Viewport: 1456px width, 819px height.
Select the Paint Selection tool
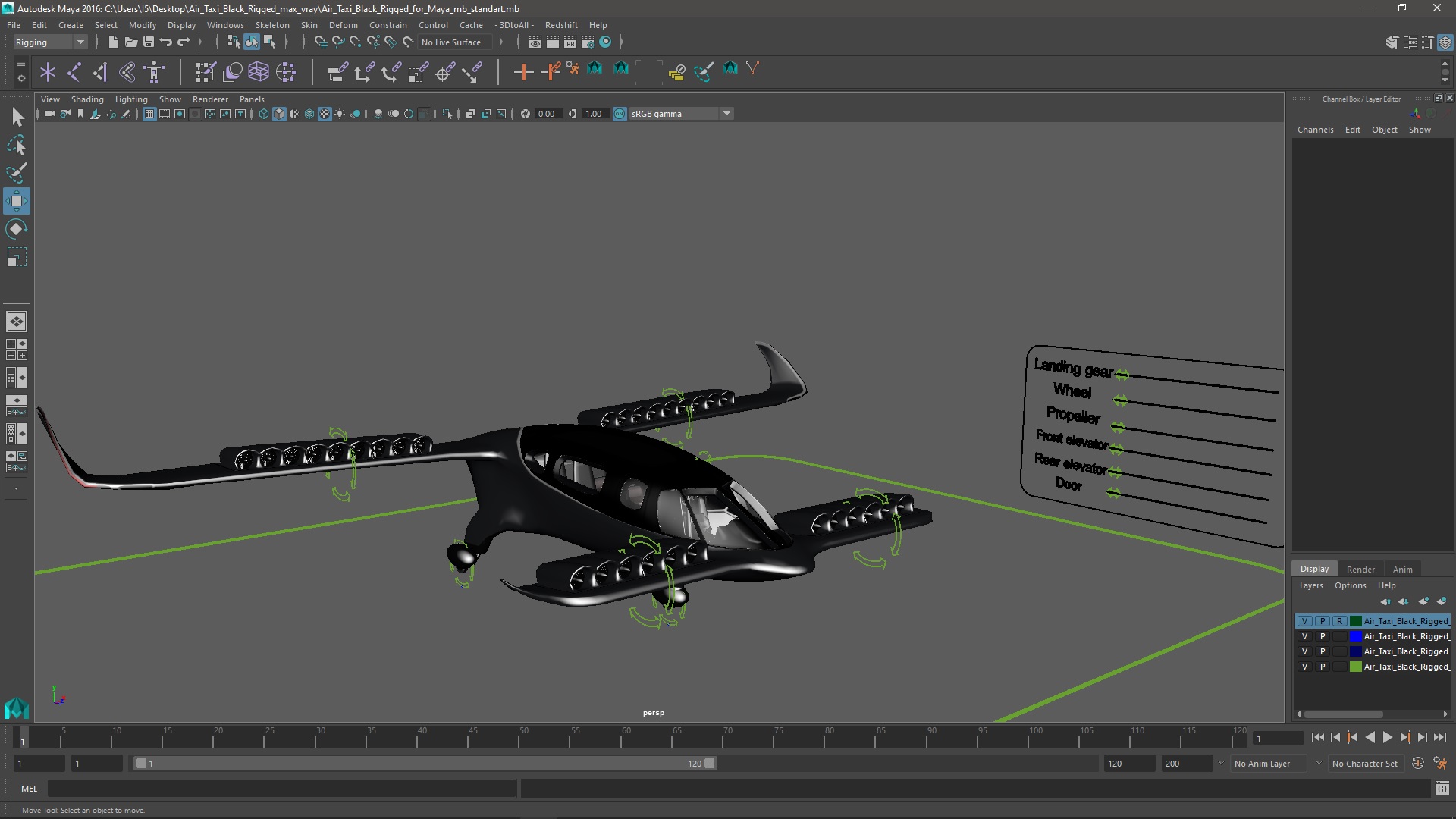(x=16, y=173)
